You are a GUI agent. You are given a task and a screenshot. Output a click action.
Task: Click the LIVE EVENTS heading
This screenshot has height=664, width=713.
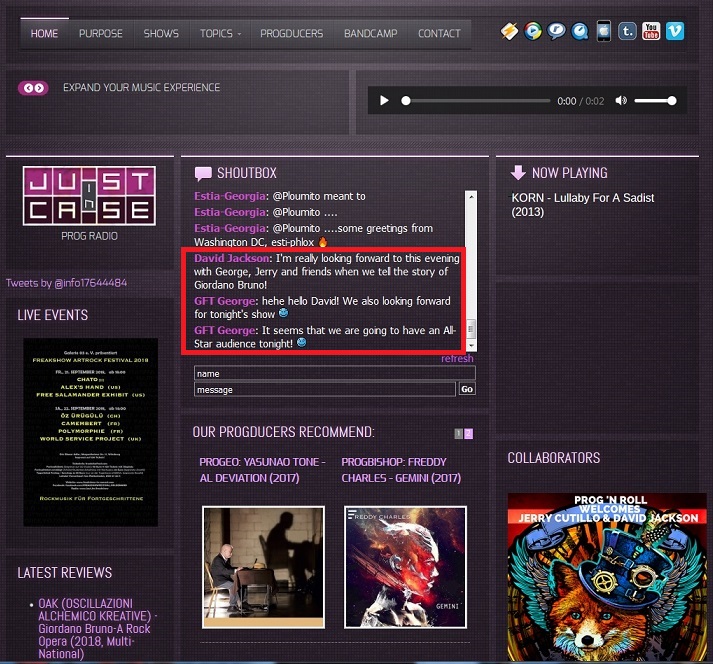(x=53, y=315)
